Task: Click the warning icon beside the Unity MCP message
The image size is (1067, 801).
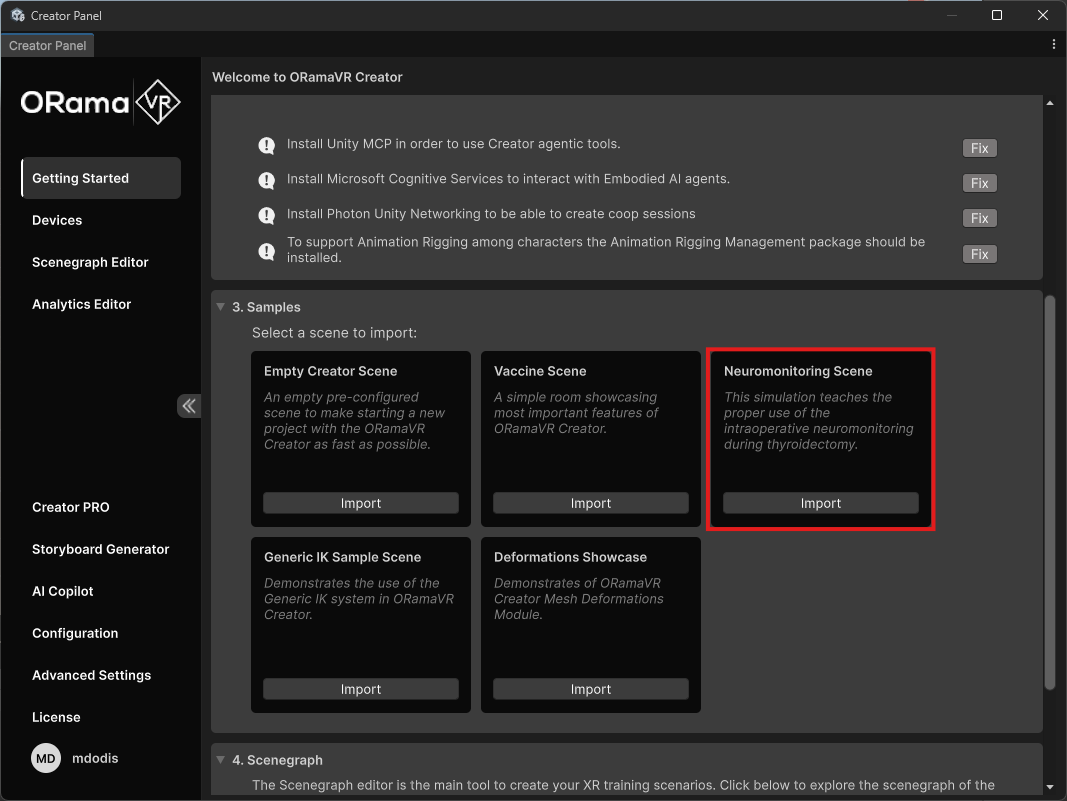Action: [x=267, y=145]
